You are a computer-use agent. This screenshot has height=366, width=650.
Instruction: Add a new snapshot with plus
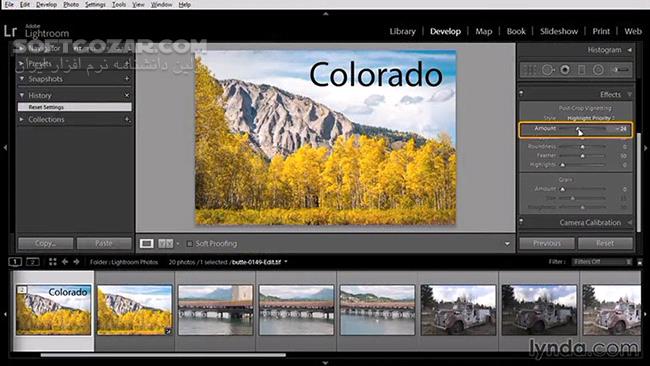coord(127,78)
